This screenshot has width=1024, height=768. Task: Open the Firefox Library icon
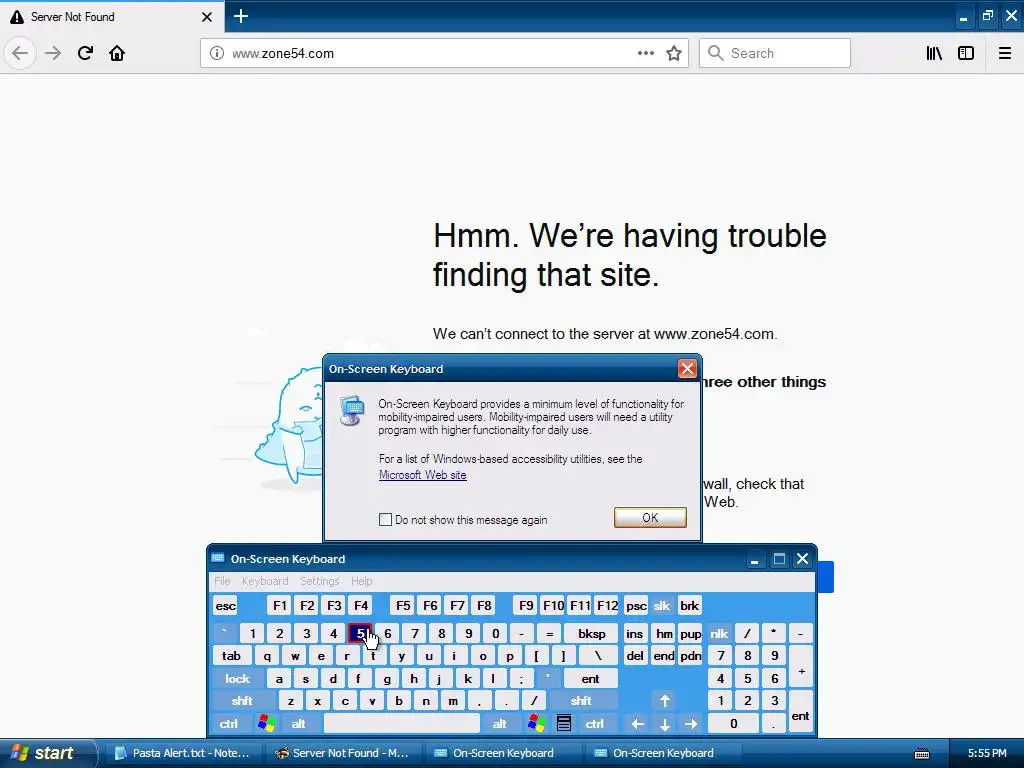pyautogui.click(x=934, y=53)
